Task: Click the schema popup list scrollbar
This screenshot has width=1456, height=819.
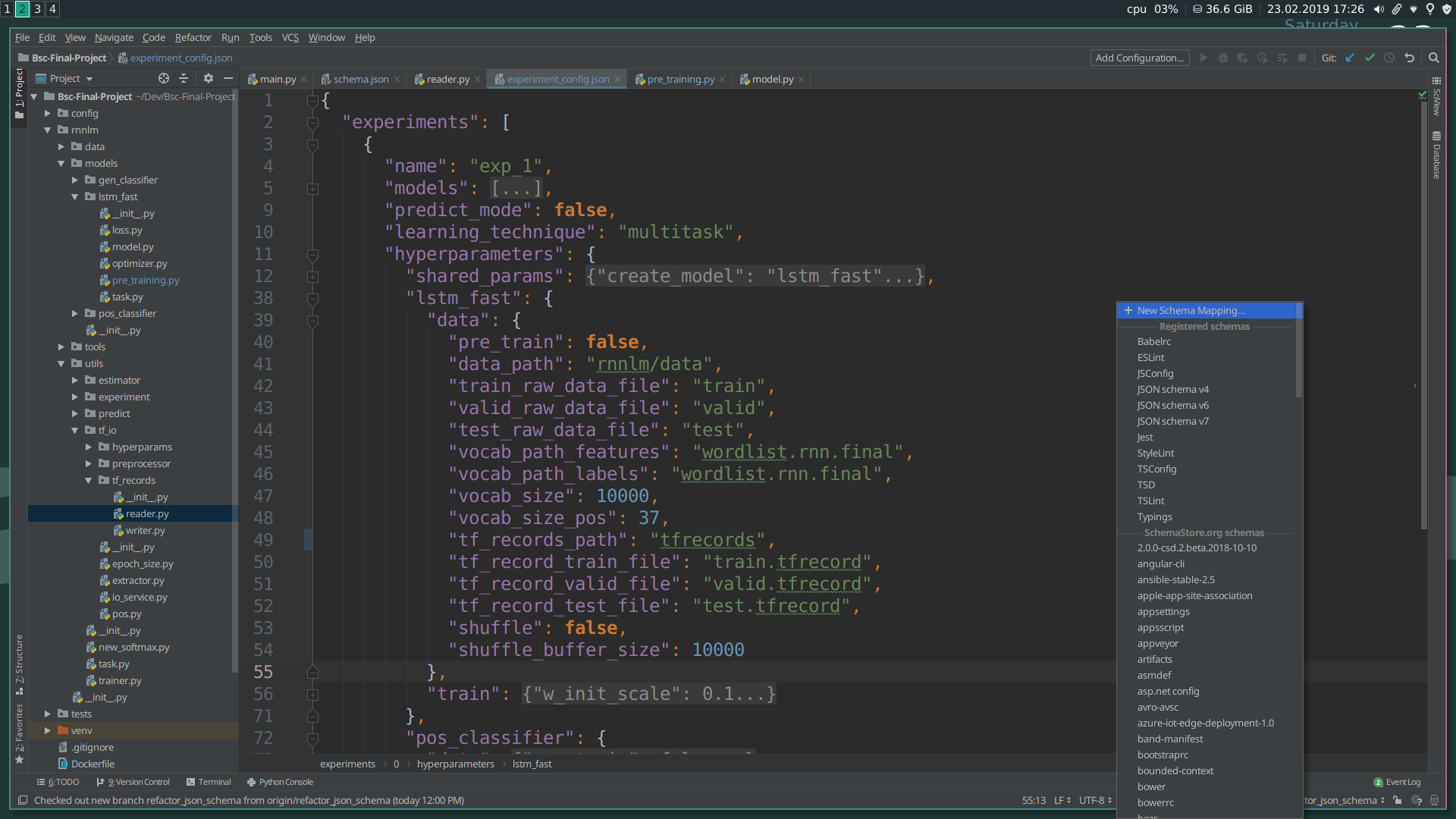Action: [1298, 351]
